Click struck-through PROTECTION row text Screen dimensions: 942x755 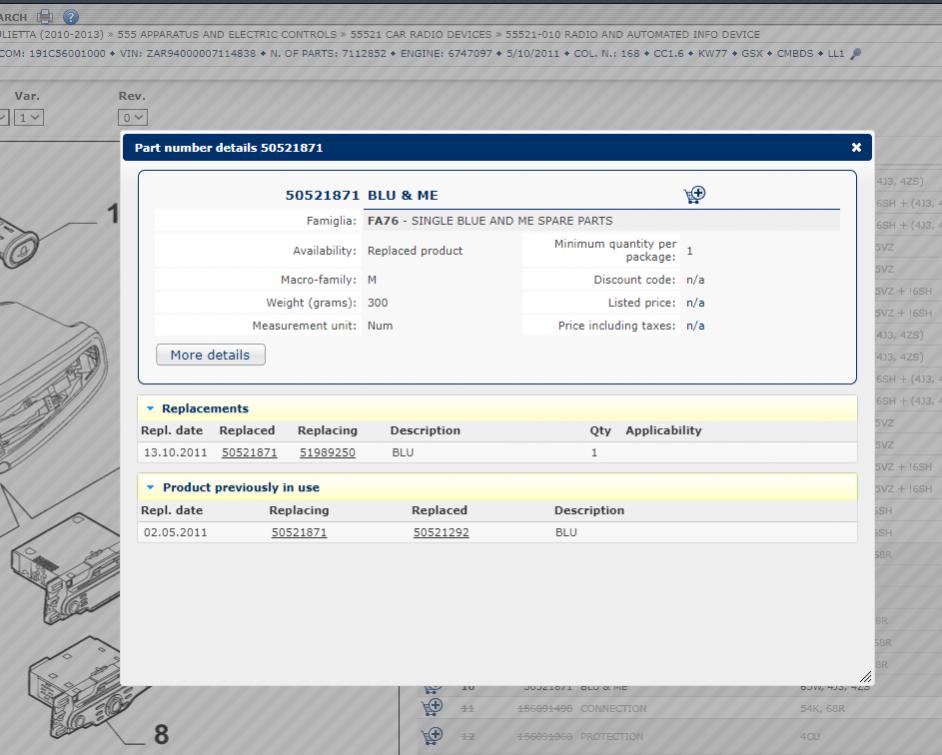(612, 736)
